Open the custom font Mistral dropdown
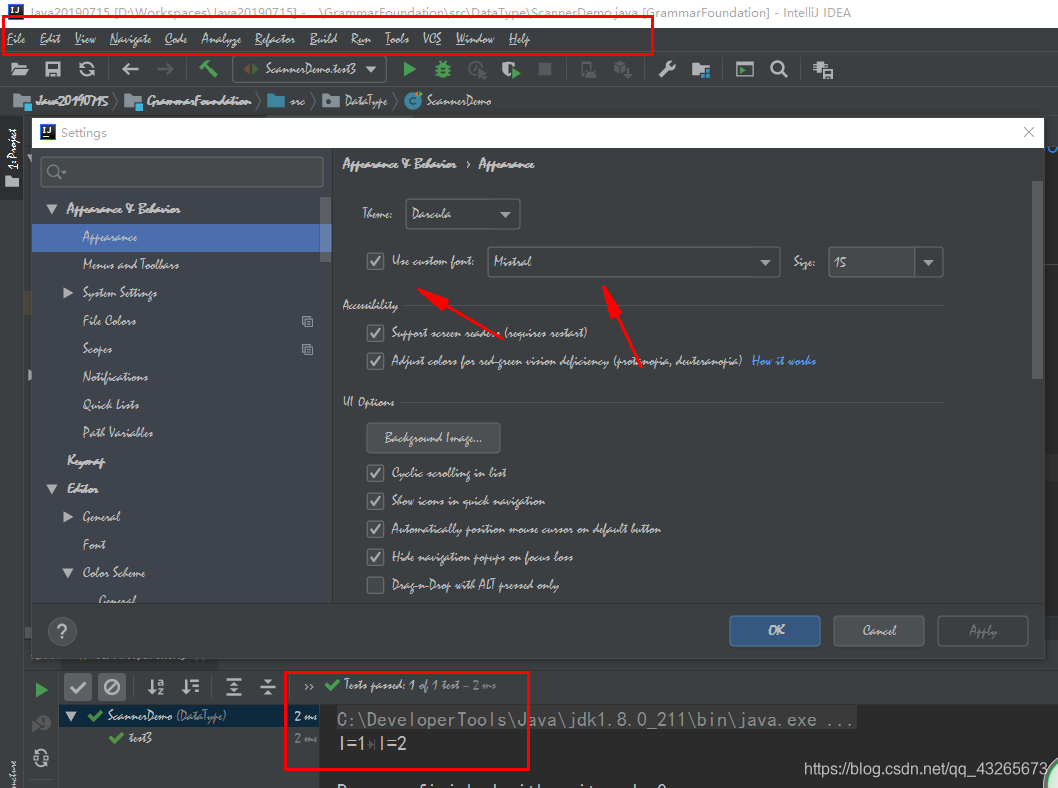This screenshot has width=1058, height=788. coord(634,262)
